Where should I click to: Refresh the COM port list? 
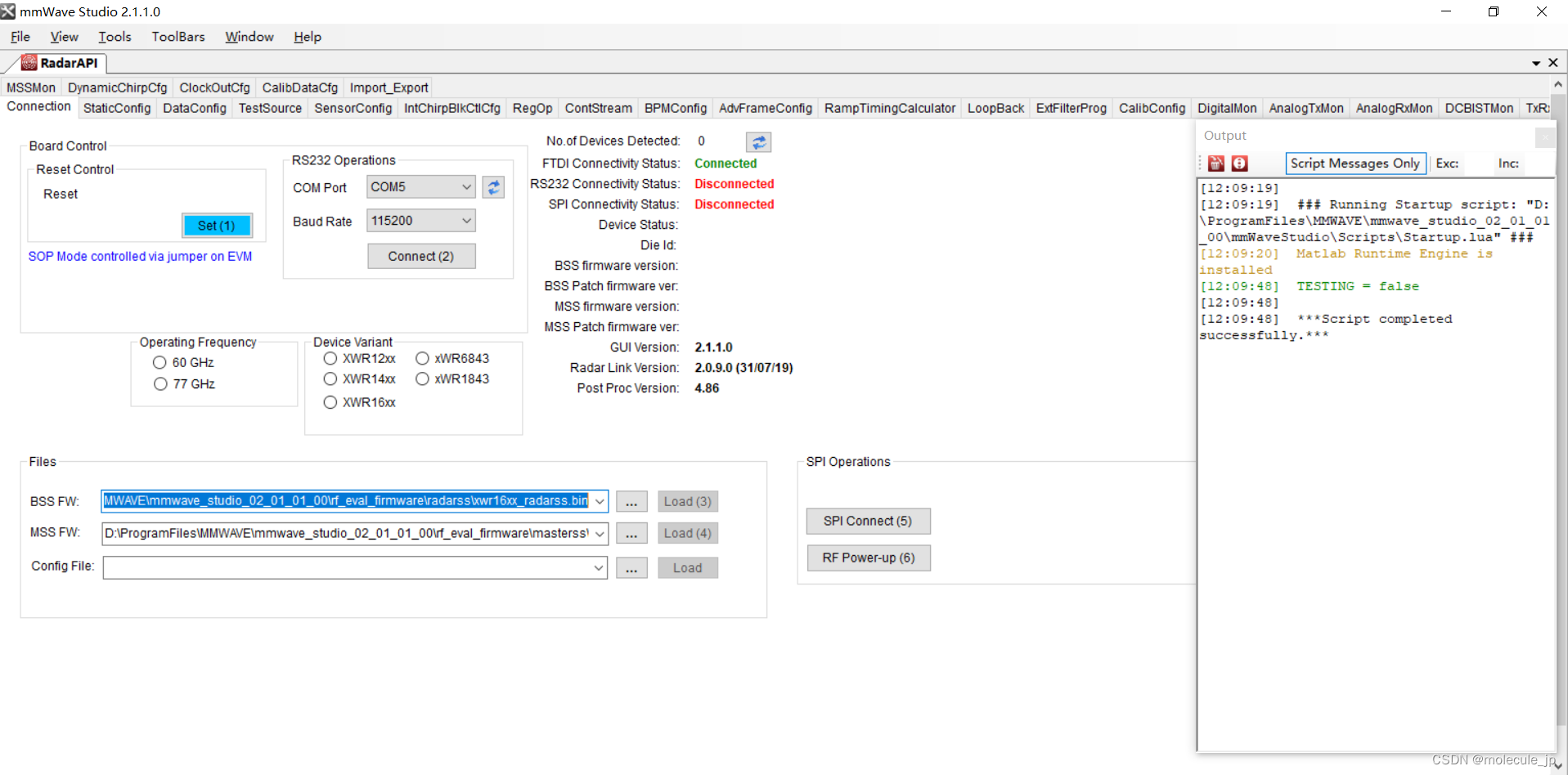(493, 187)
